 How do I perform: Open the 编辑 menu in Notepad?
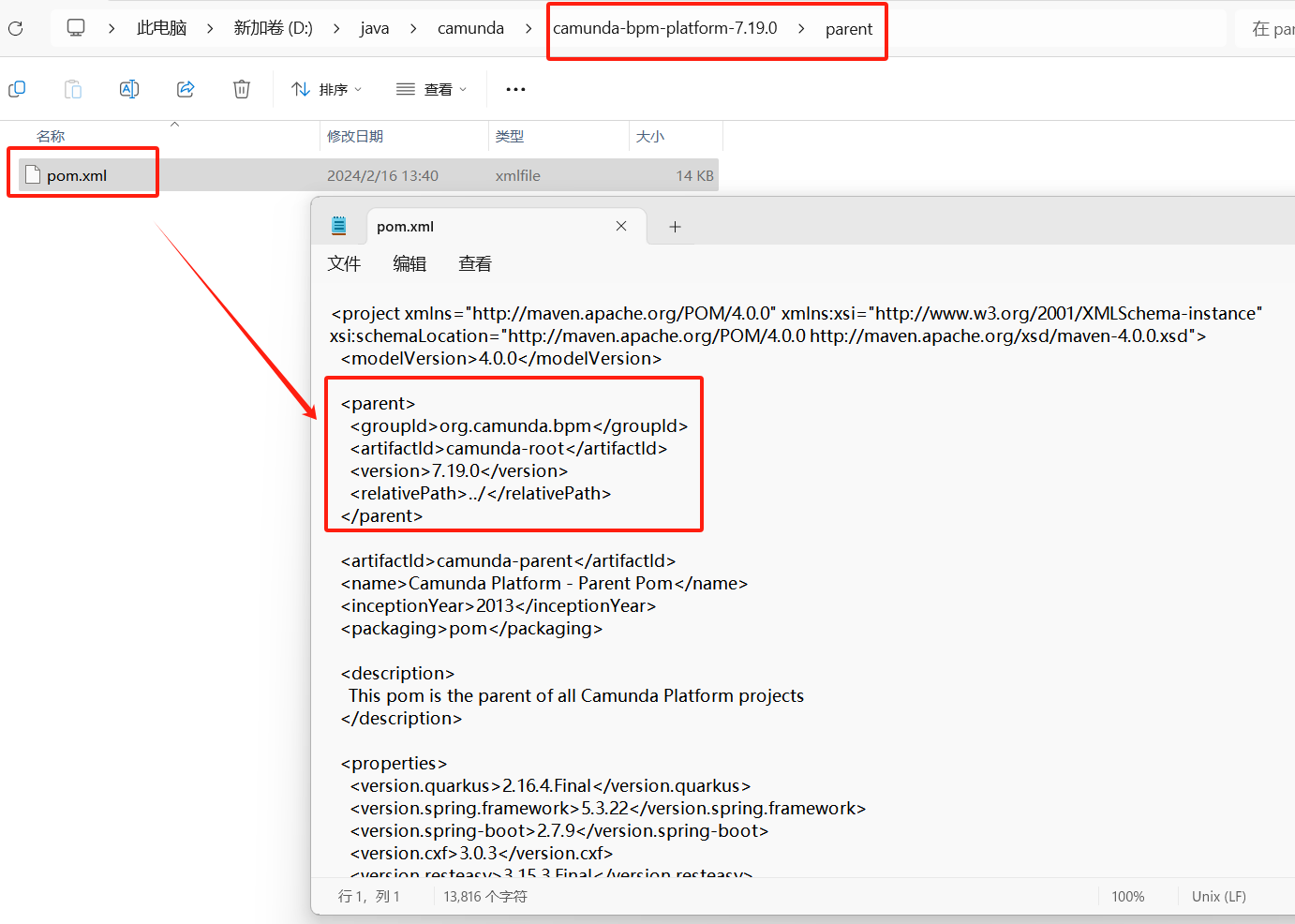pos(409,264)
